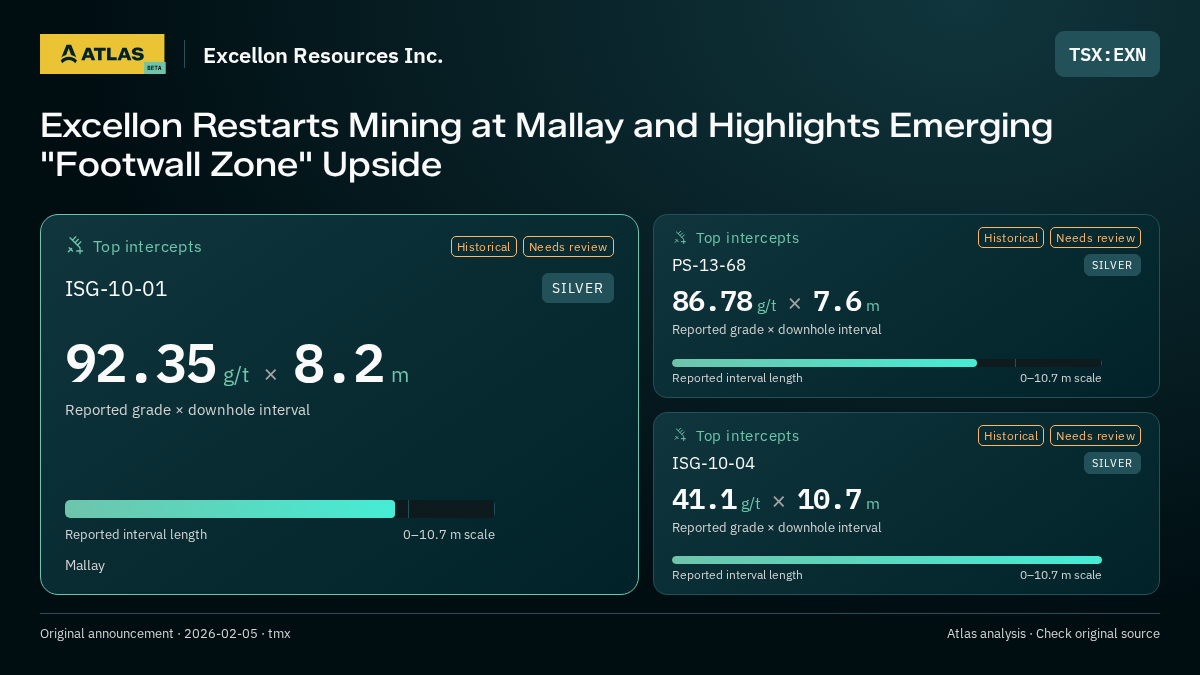Click the drill icon in the ISG-10-04 card

click(x=680, y=436)
